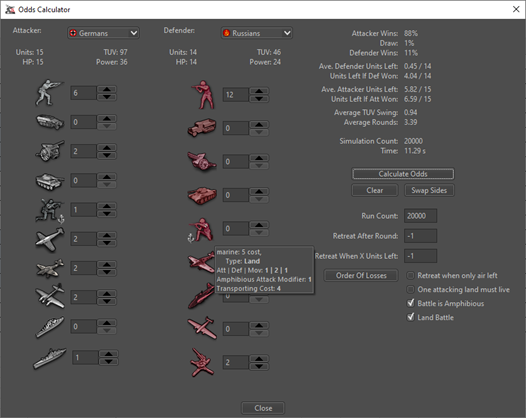The height and width of the screenshot is (418, 526).
Task: Click the Russian marine unit icon
Action: (201, 229)
